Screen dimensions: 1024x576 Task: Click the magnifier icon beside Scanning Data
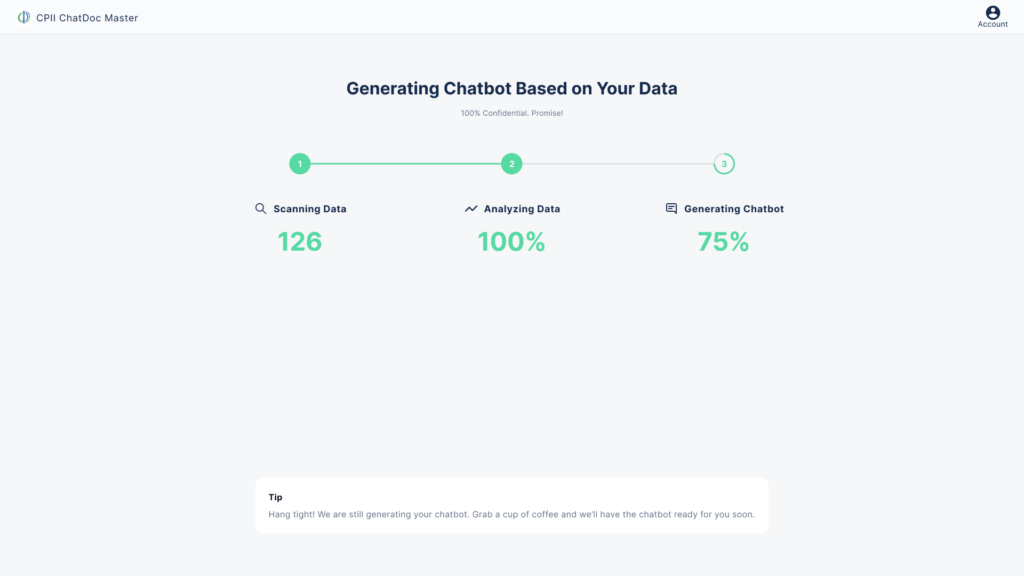(x=261, y=209)
